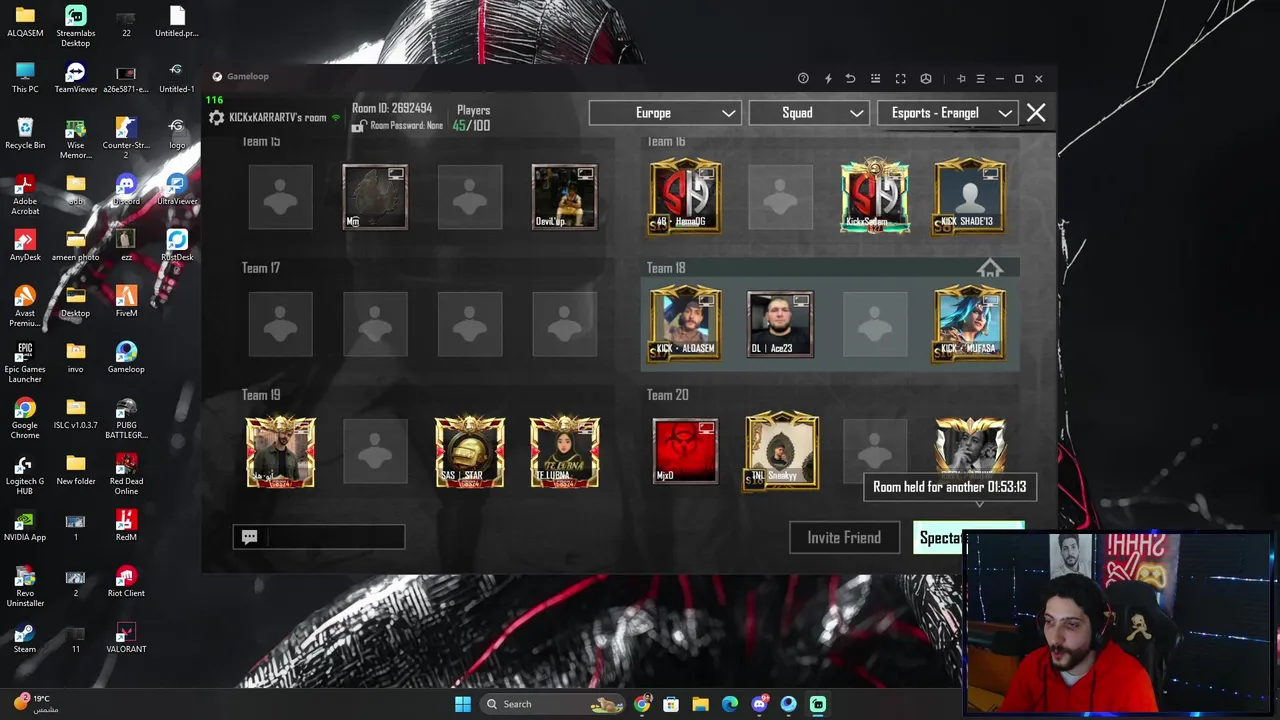The width and height of the screenshot is (1280, 720).
Task: Open the Esports - Erangel map dropdown
Action: point(948,113)
